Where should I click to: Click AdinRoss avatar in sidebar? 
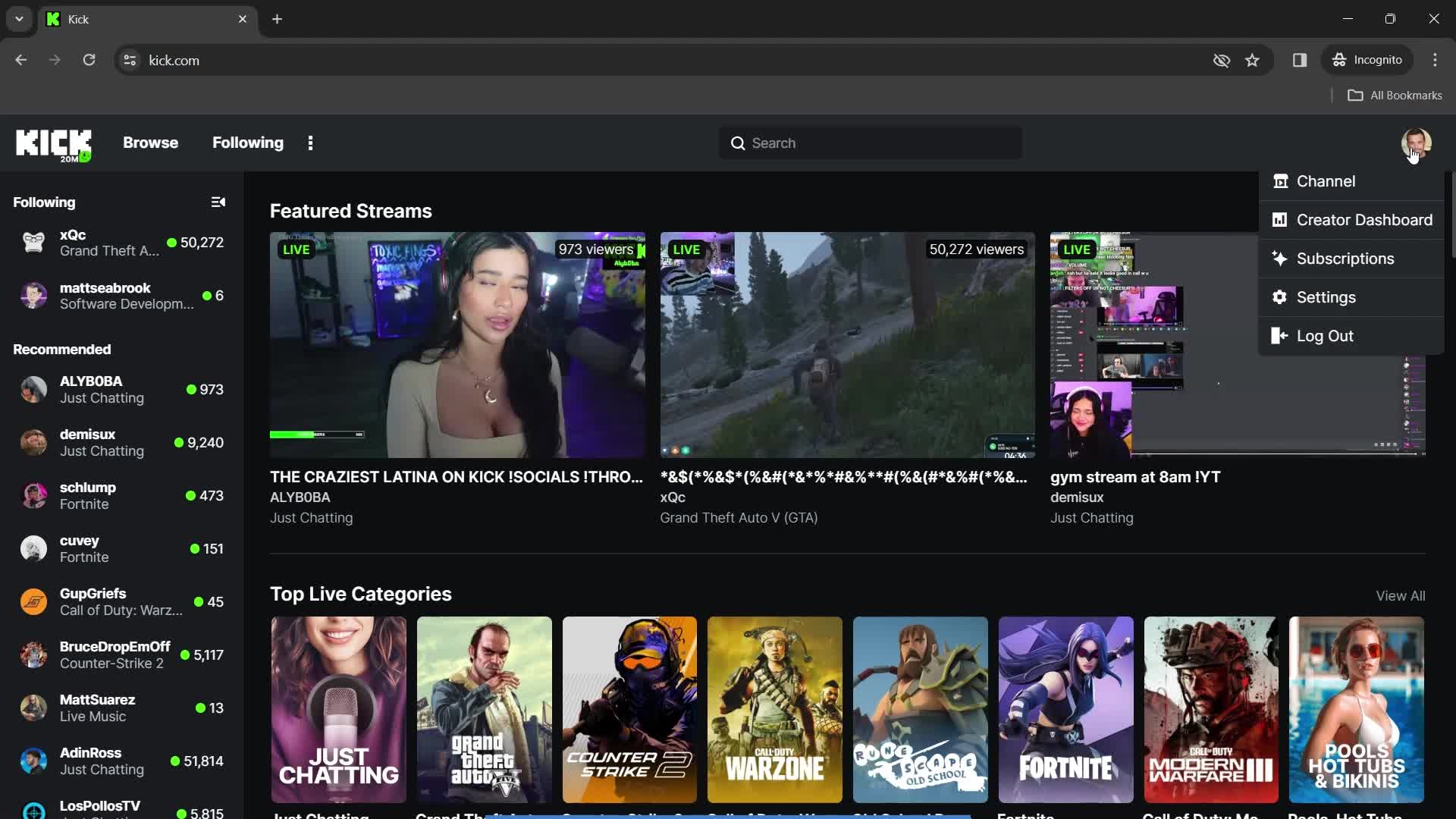[x=33, y=761]
